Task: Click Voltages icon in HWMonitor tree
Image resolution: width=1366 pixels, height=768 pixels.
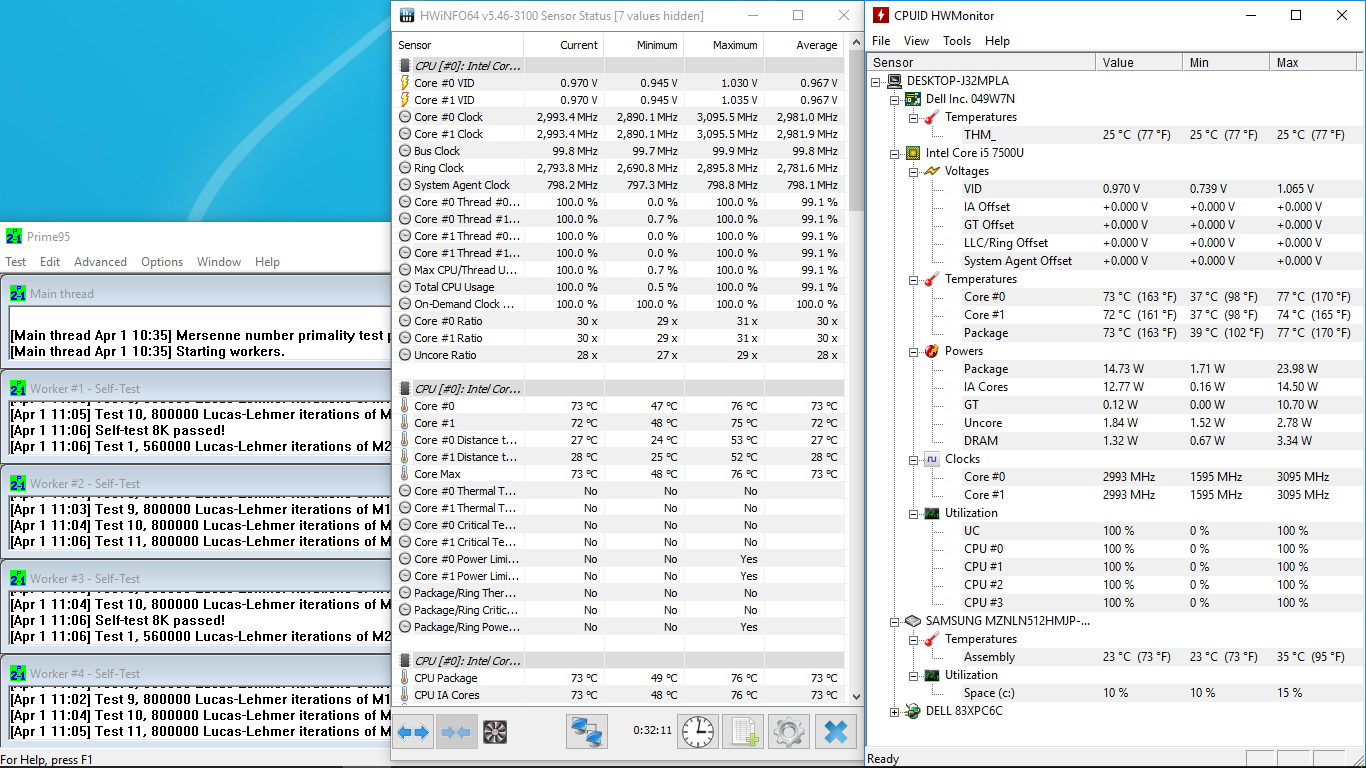Action: [x=931, y=171]
